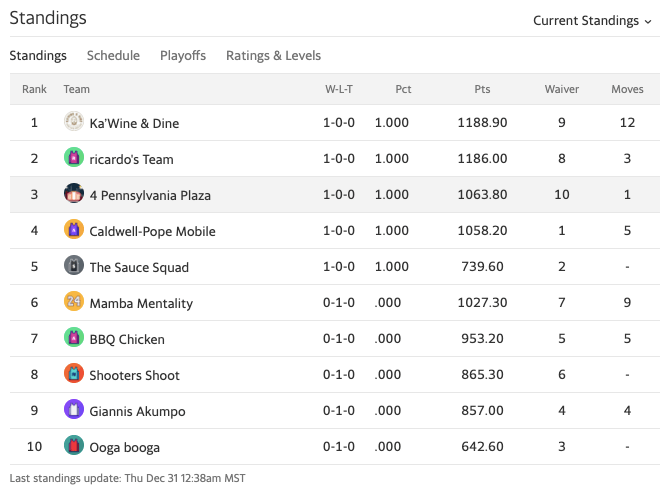
Task: Open Giannis Akumpo team link
Action: click(137, 411)
